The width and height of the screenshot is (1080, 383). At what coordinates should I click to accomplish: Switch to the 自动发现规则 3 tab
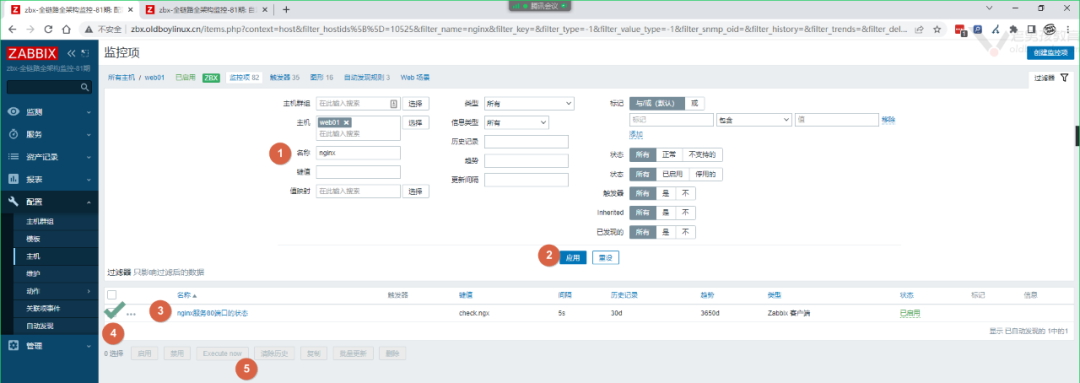[x=366, y=78]
